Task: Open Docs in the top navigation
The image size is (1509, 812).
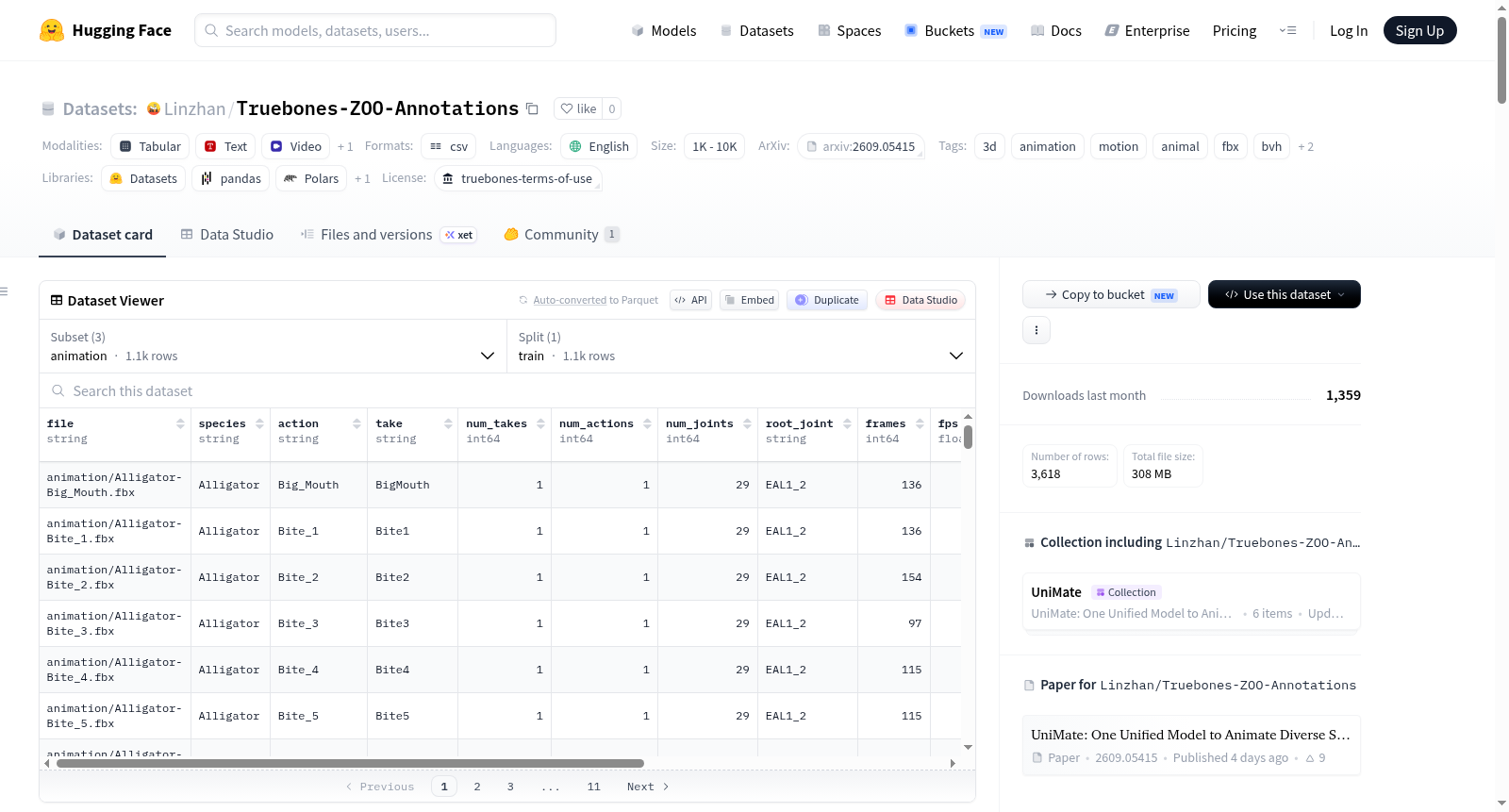Action: pos(1056,30)
